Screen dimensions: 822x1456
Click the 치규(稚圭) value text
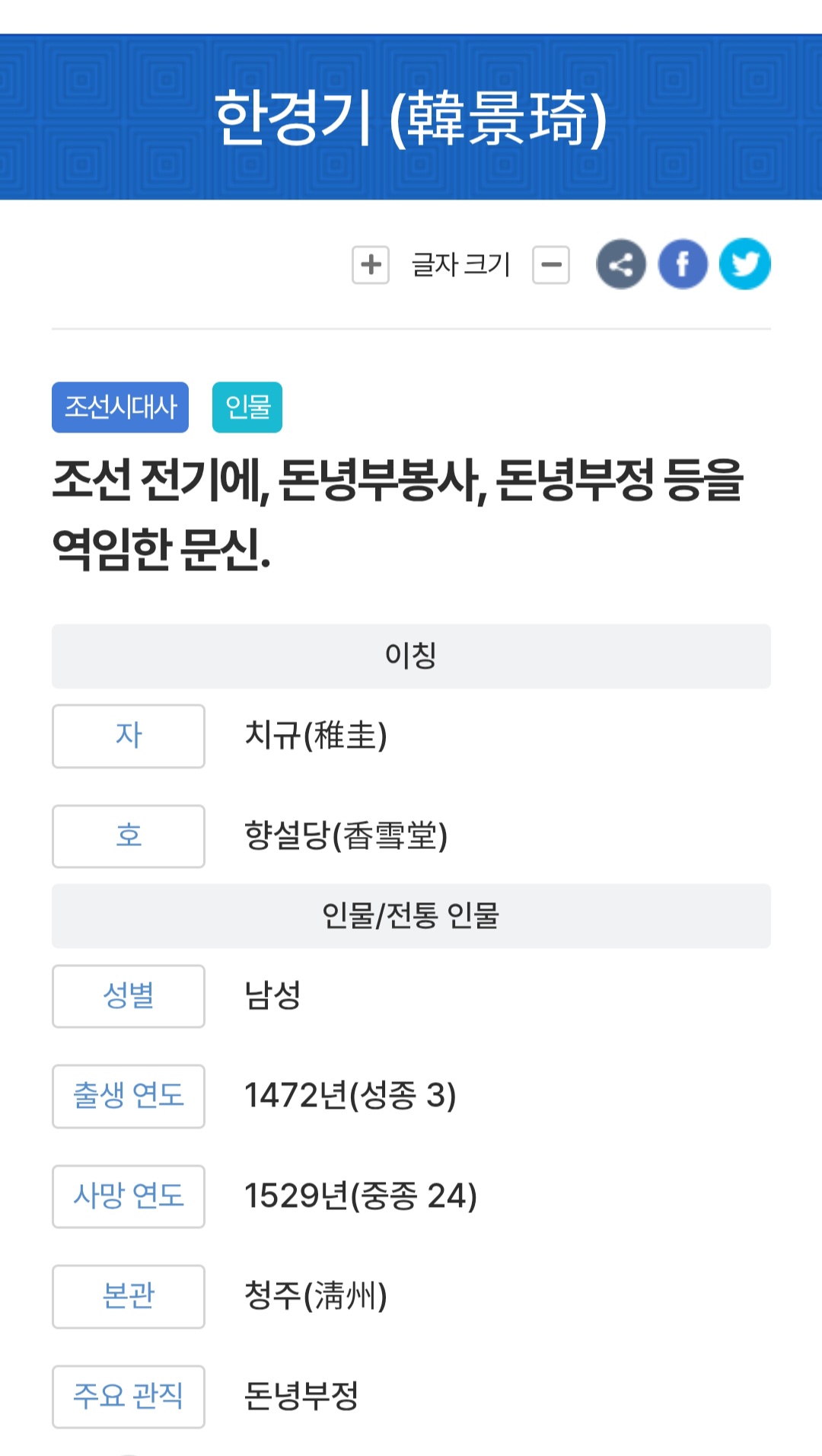316,736
